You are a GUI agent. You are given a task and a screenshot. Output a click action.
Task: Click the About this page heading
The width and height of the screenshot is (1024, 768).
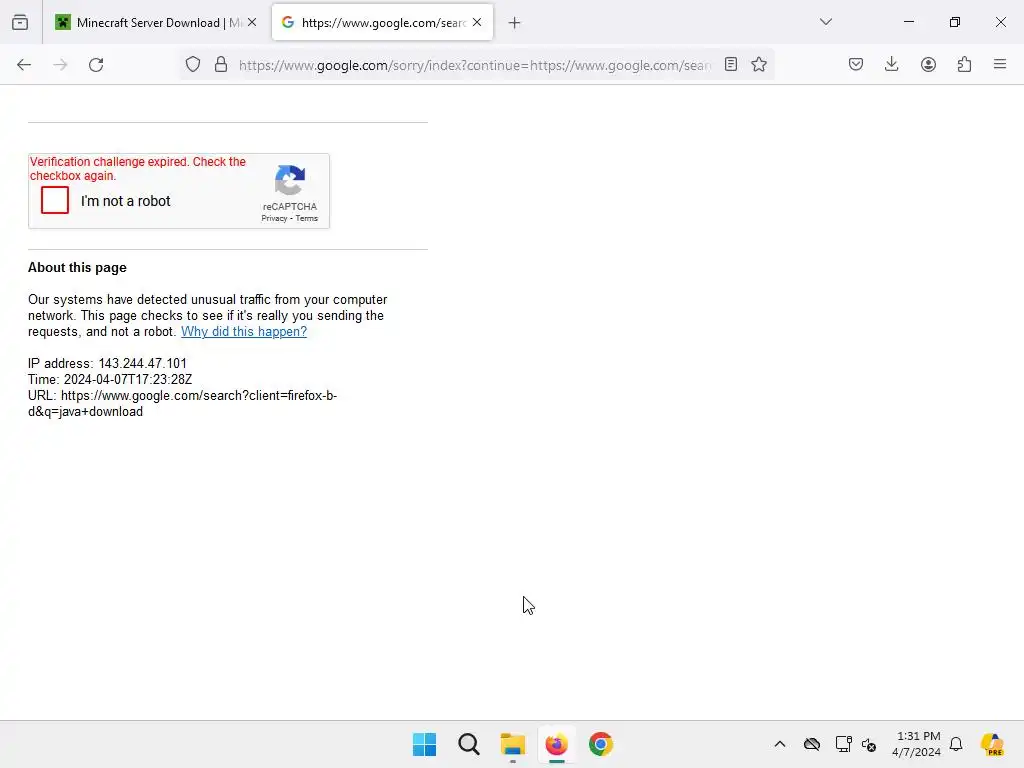point(77,267)
